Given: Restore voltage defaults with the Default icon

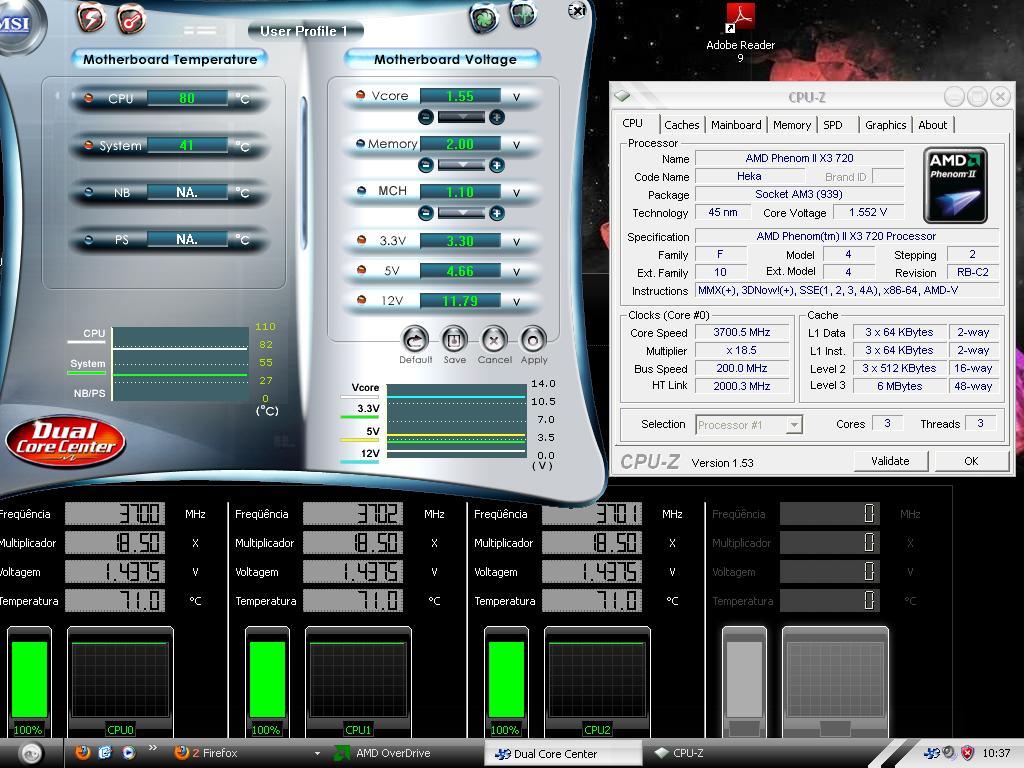Looking at the screenshot, I should coord(415,339).
